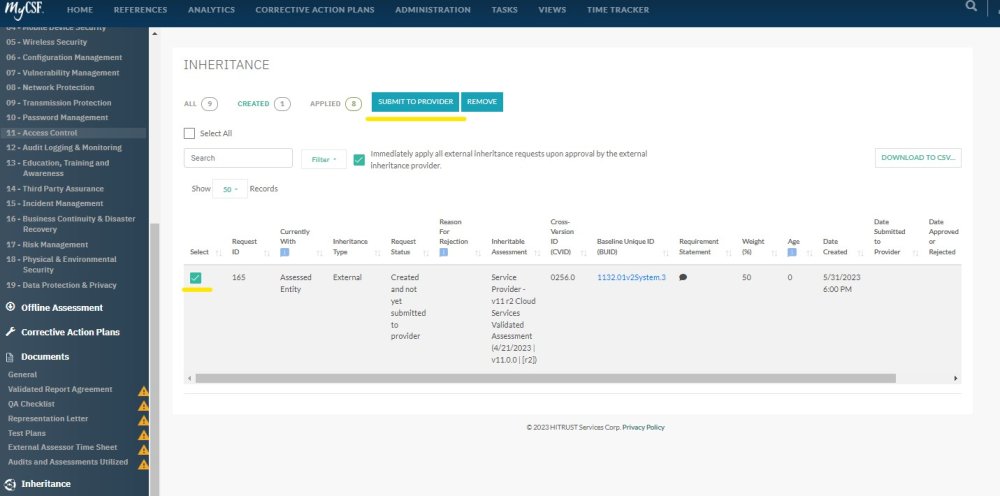This screenshot has height=496, width=1000.
Task: Open General under Documents
Action: pos(22,375)
